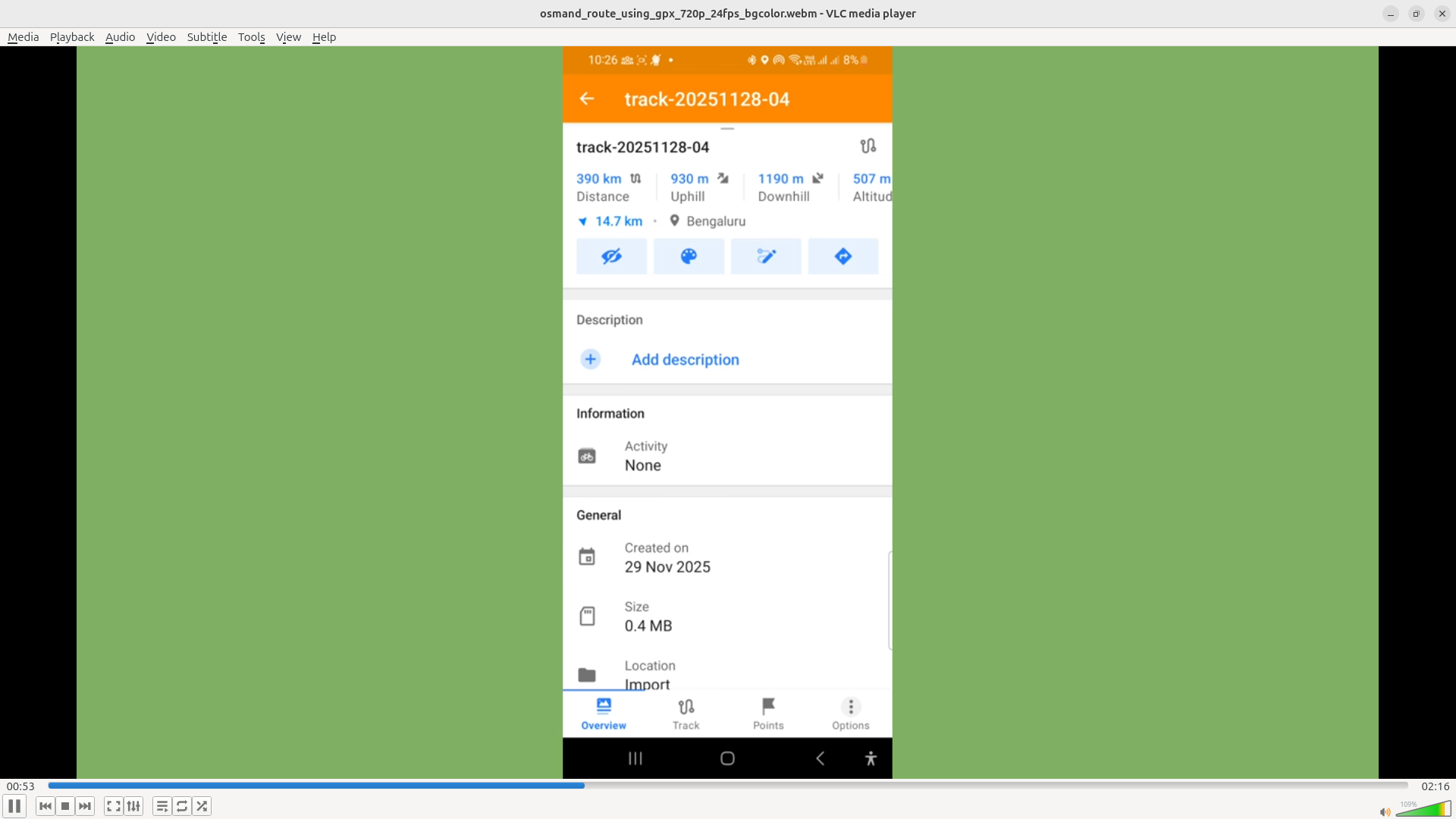Open the Options tab
1456x819 pixels.
851,714
